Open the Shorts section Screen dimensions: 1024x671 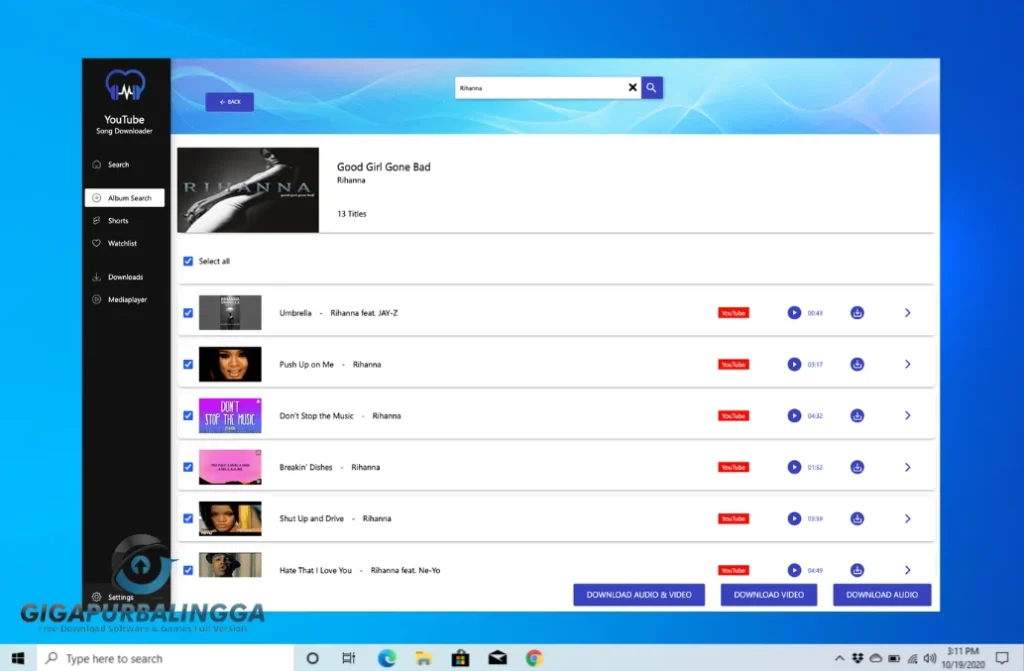tap(122, 220)
